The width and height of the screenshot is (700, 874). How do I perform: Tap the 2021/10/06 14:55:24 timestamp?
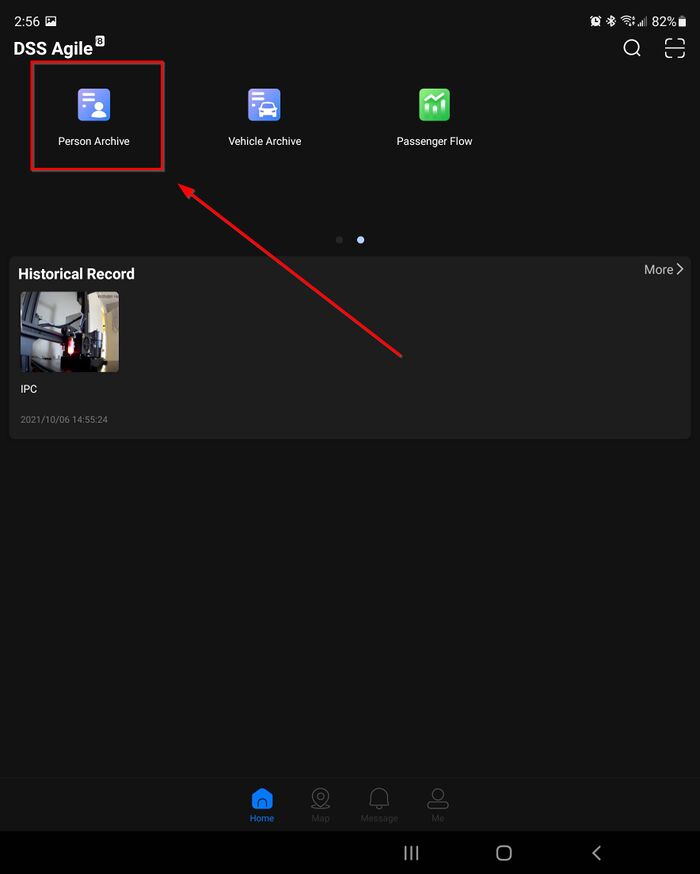64,419
